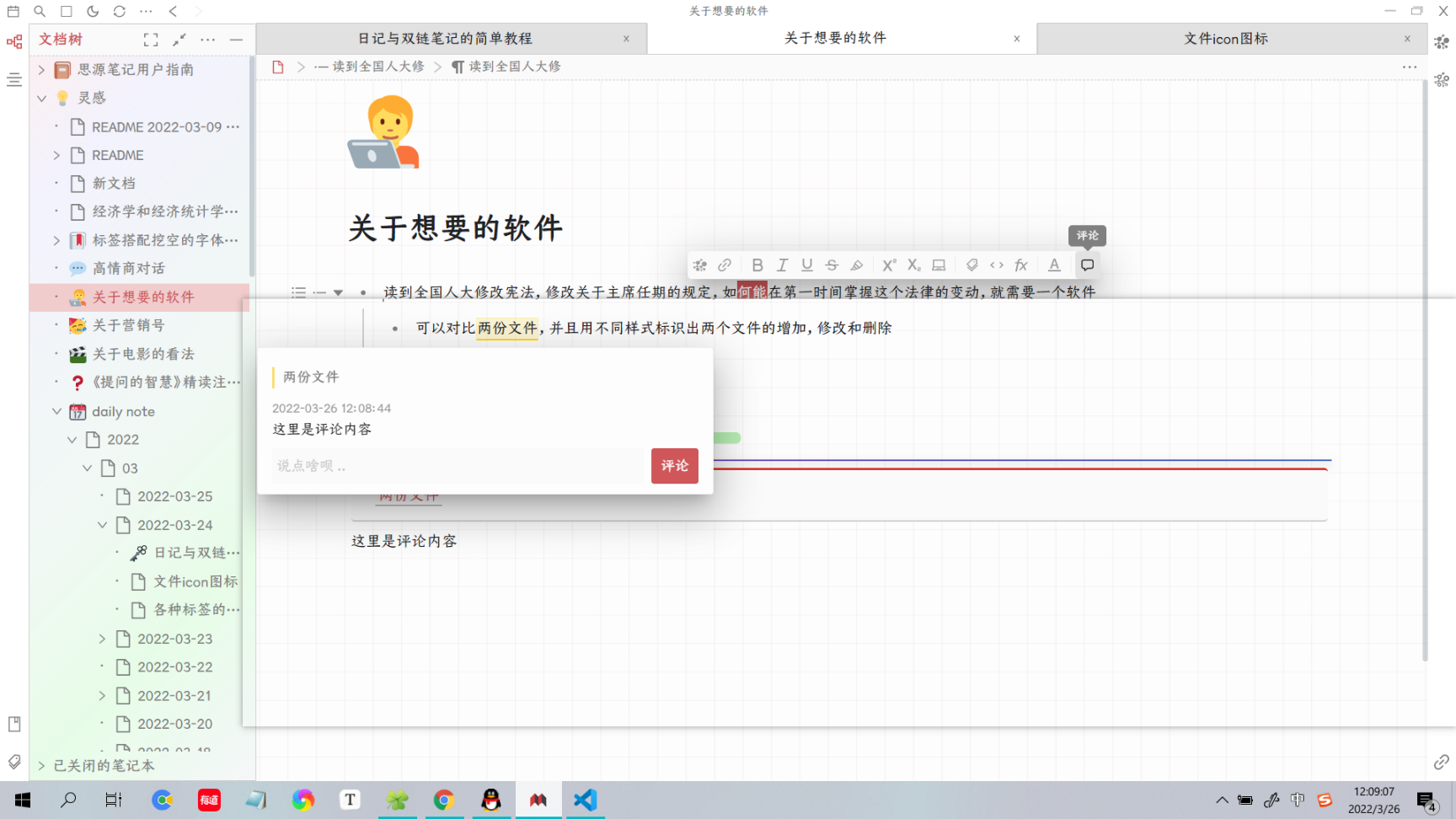The height and width of the screenshot is (819, 1456).
Task: Convert the selection to inline code
Action: point(997,265)
